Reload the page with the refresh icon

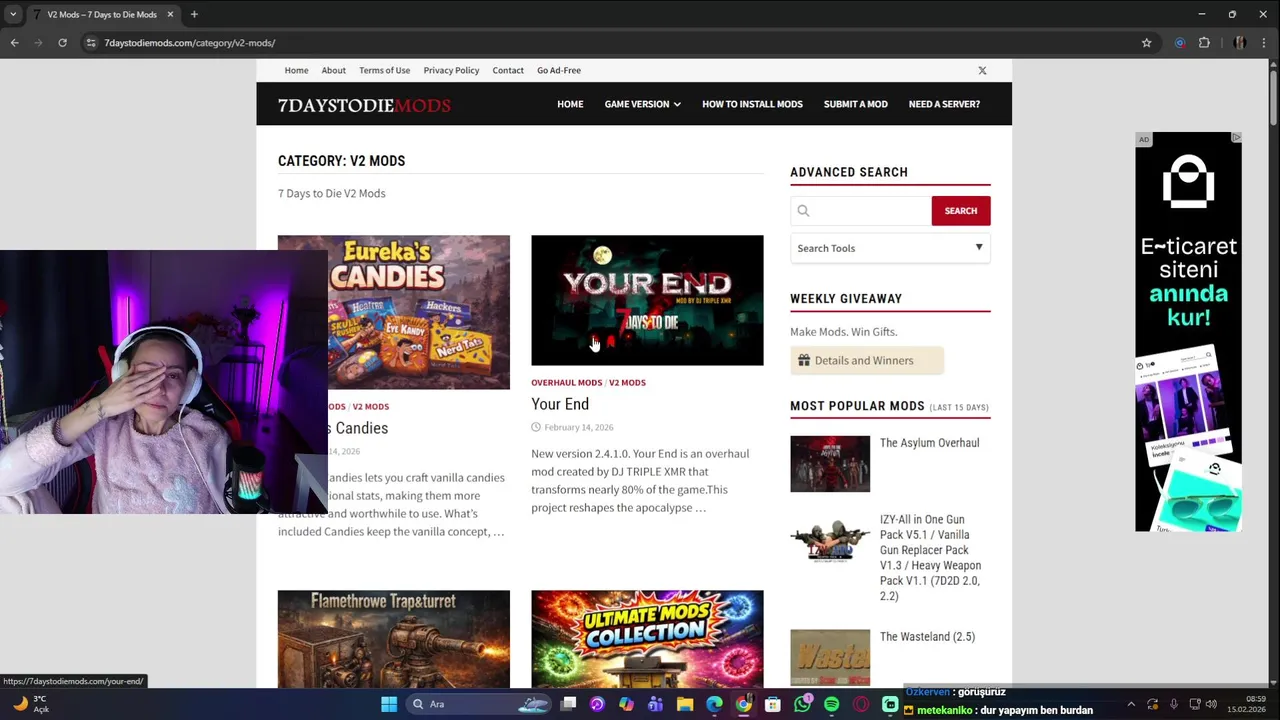tap(62, 43)
